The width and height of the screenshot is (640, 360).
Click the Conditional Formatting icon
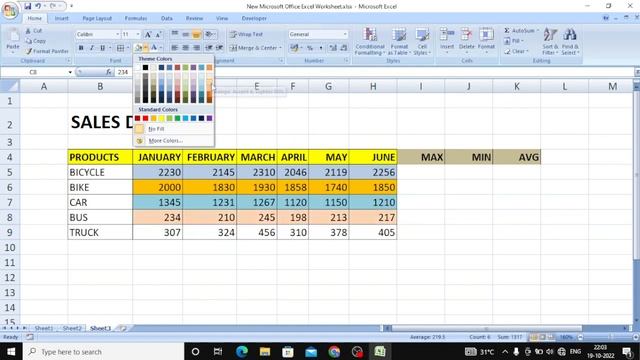click(370, 36)
